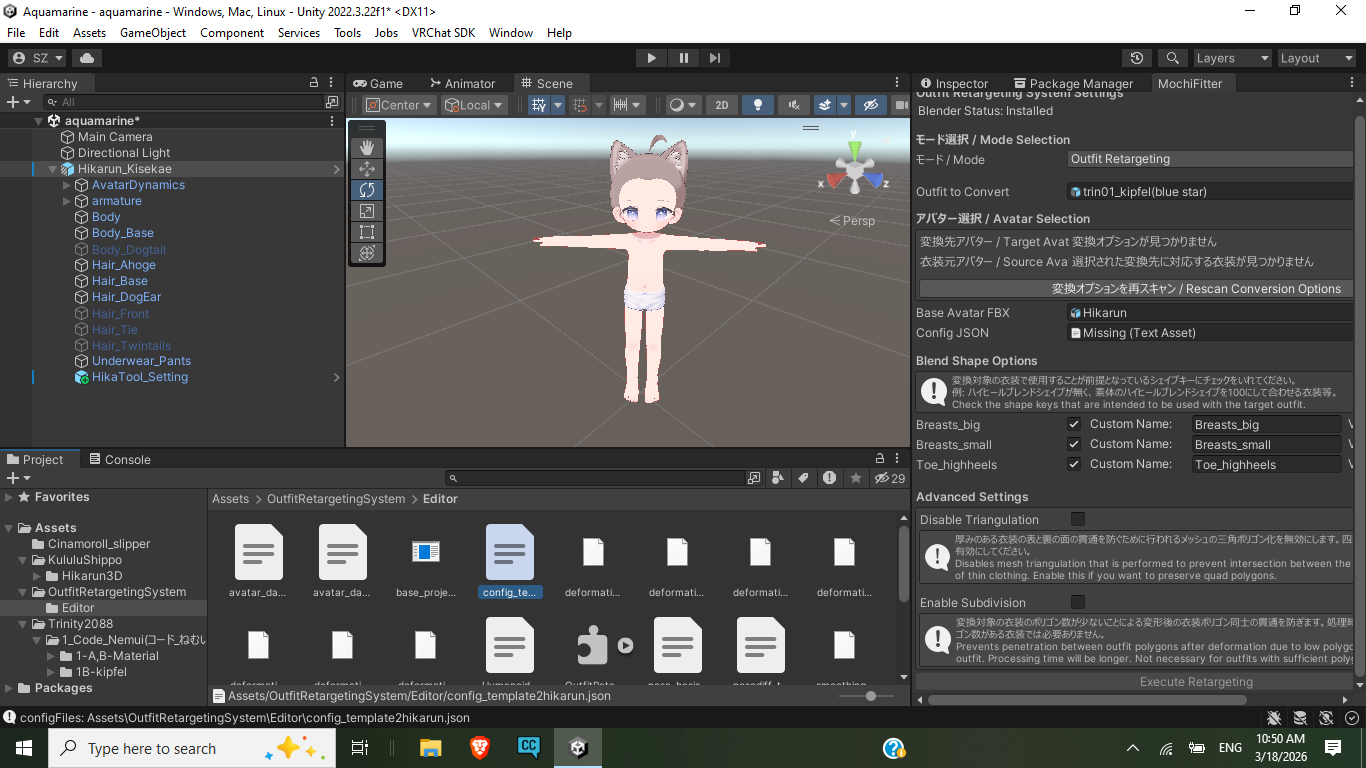
Task: Open the Layout dropdown
Action: (1316, 58)
